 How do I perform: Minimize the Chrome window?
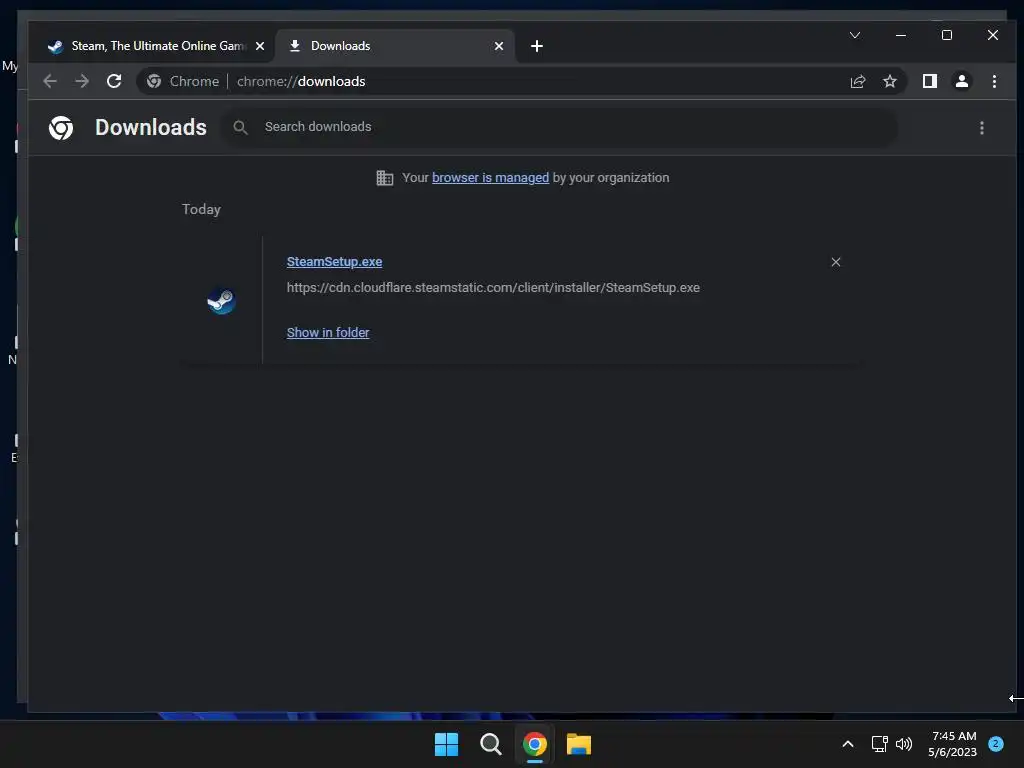point(901,35)
